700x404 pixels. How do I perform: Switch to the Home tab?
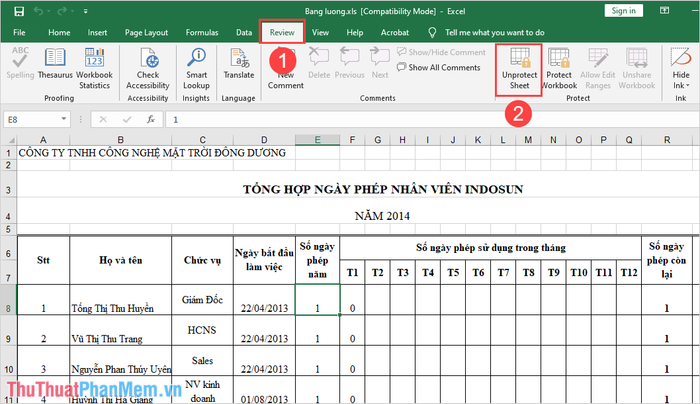[59, 33]
